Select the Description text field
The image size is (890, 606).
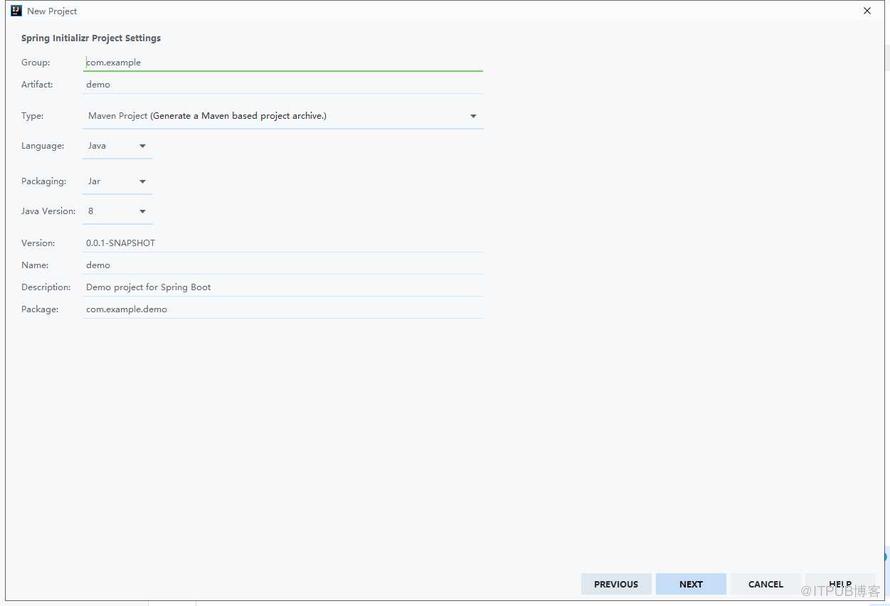pyautogui.click(x=283, y=287)
